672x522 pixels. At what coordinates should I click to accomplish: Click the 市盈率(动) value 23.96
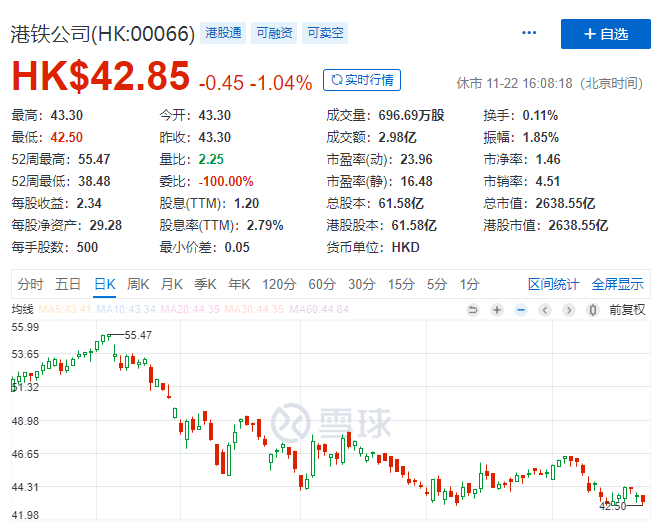pyautogui.click(x=416, y=159)
